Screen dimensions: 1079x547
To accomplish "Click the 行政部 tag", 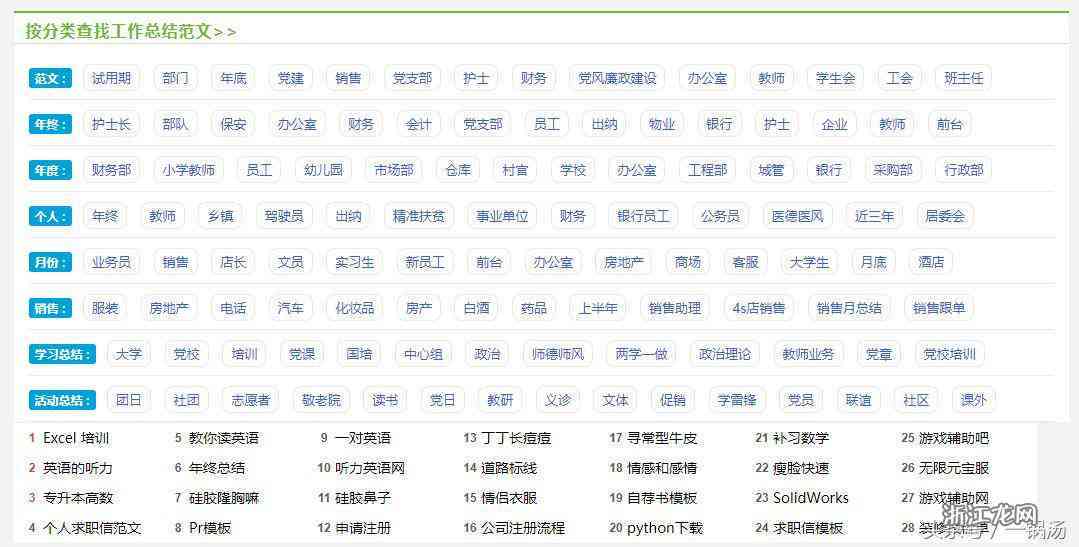I will [964, 170].
